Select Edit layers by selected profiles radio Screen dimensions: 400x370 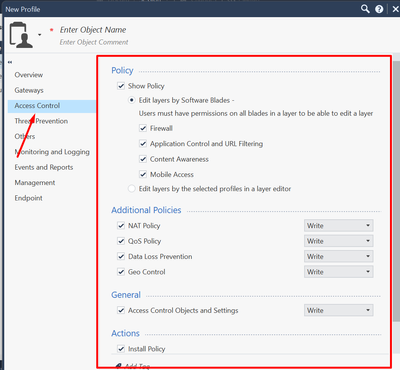pyautogui.click(x=132, y=189)
